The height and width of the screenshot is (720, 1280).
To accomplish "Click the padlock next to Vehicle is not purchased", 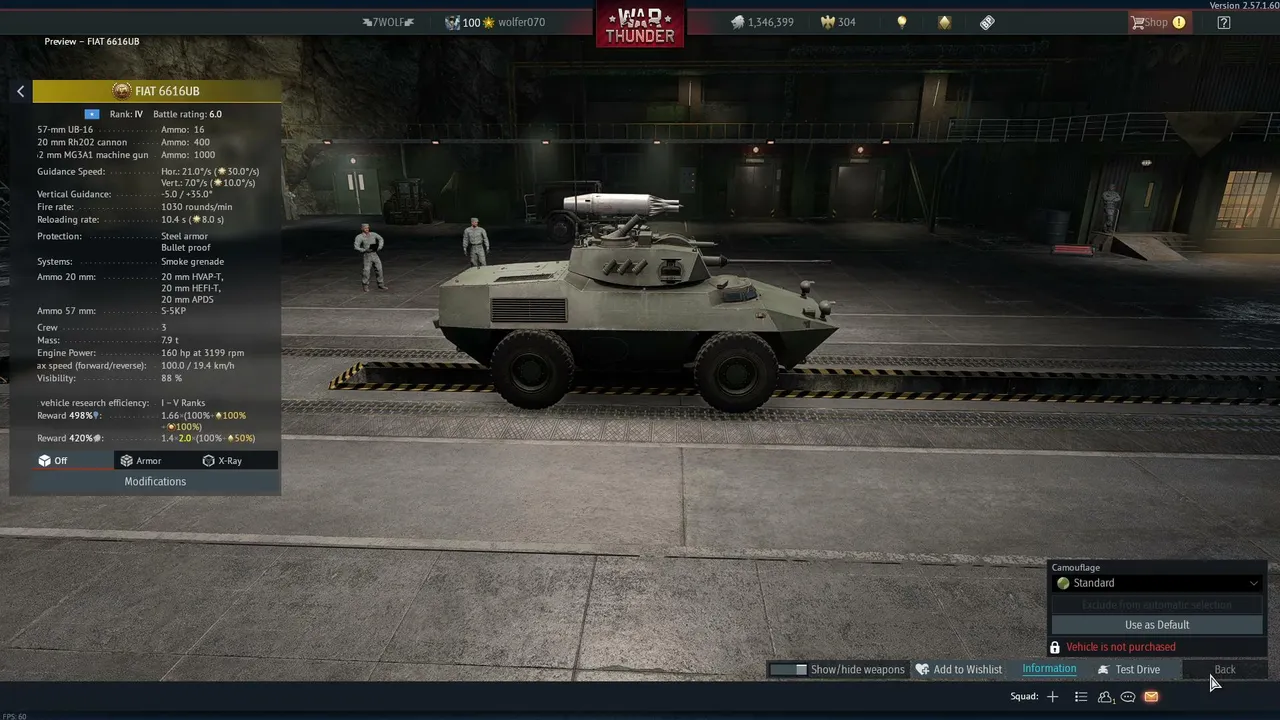I will 1055,647.
